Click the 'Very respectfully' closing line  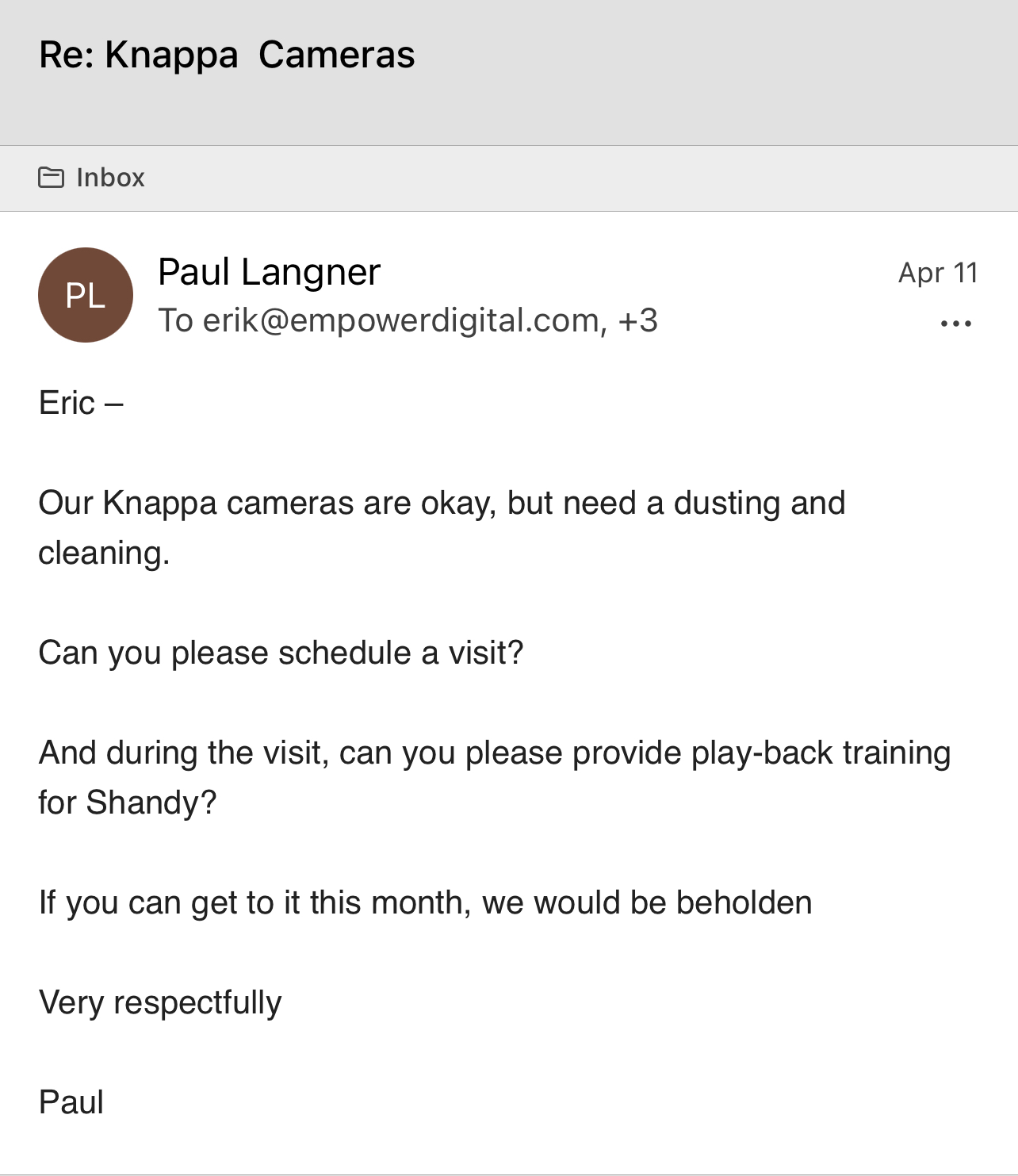click(160, 1003)
